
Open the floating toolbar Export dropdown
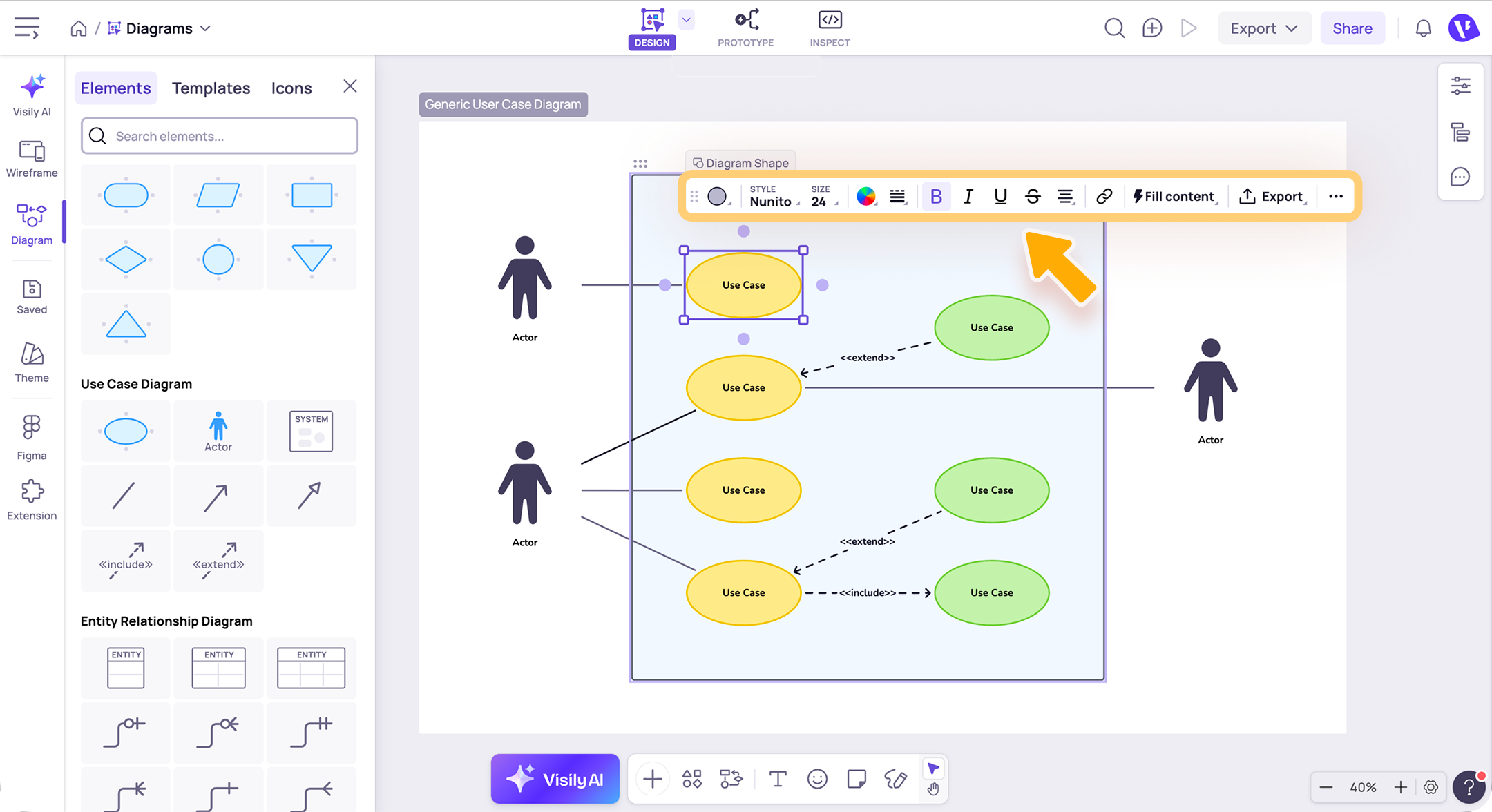pyautogui.click(x=1272, y=197)
